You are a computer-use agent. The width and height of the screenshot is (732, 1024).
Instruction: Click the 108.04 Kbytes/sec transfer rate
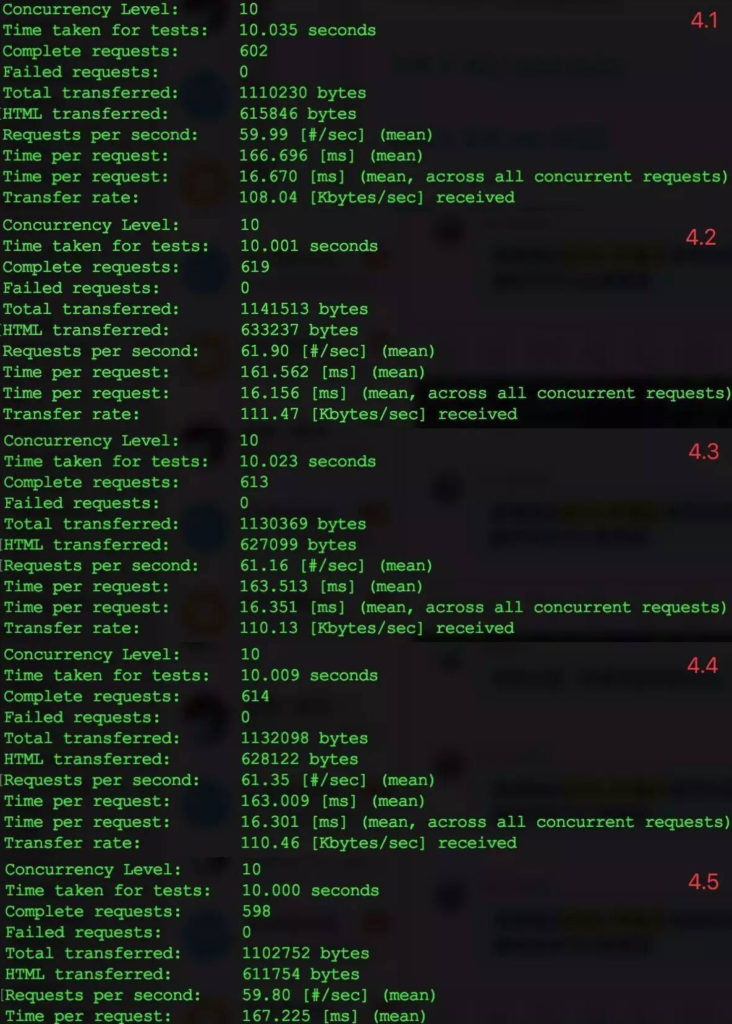click(377, 197)
